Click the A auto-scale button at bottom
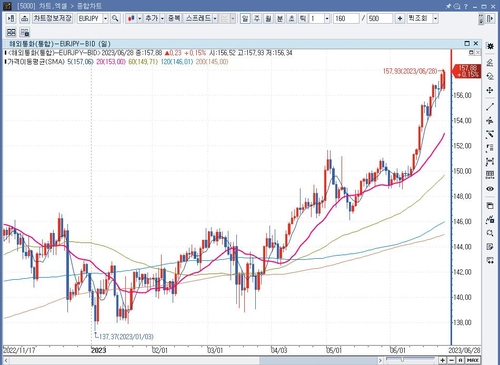This screenshot has height=365, width=500. pyautogui.click(x=461, y=360)
